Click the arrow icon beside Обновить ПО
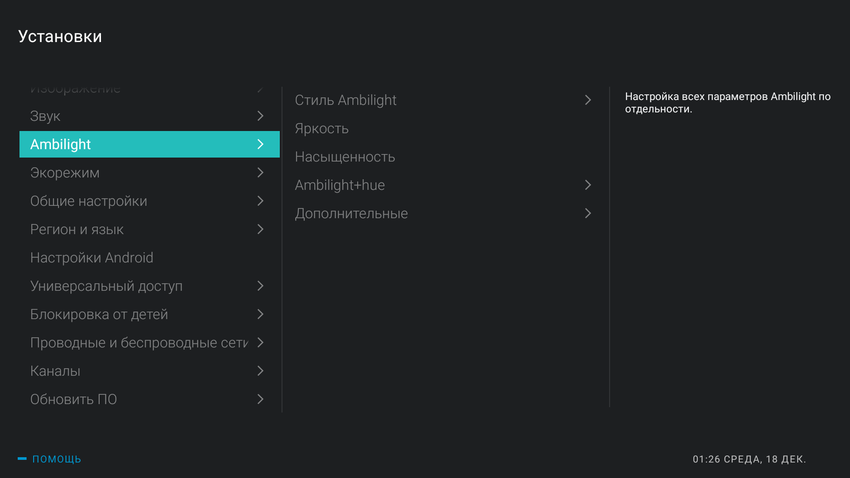Screen dimensions: 850x478 click(260, 399)
